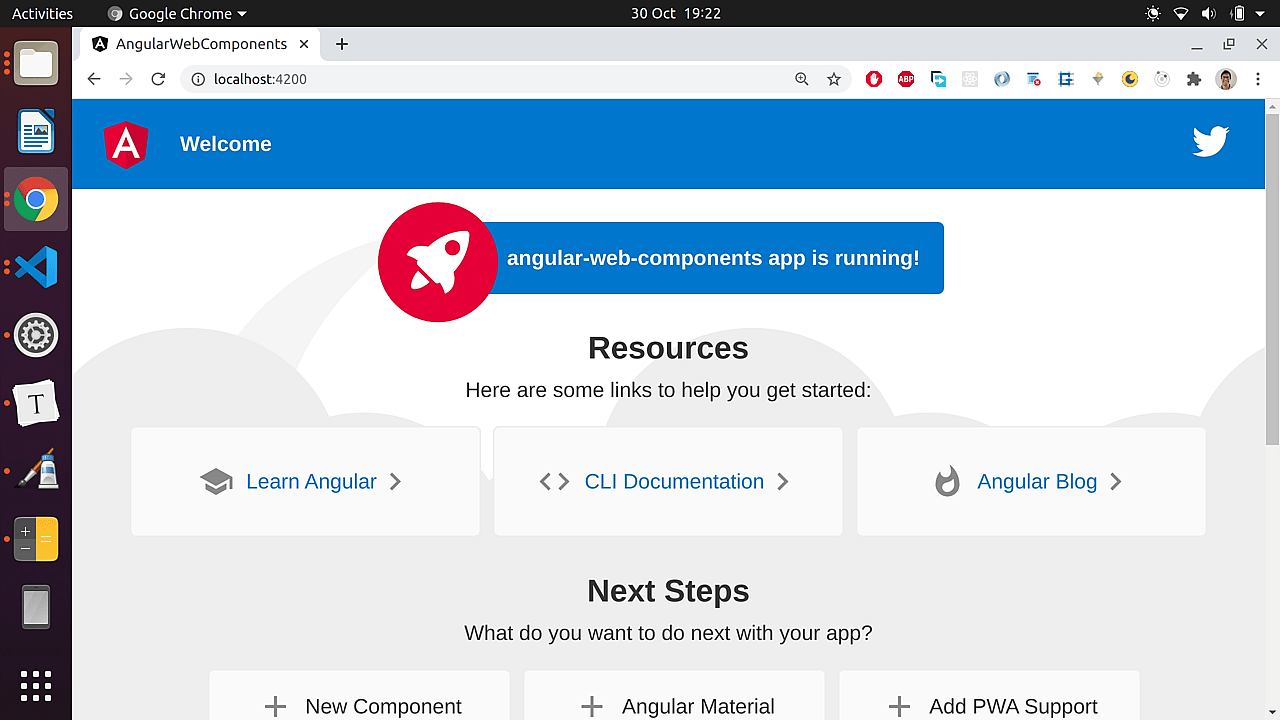Click the extensions puzzle piece icon
1280x720 pixels.
coord(1193,79)
